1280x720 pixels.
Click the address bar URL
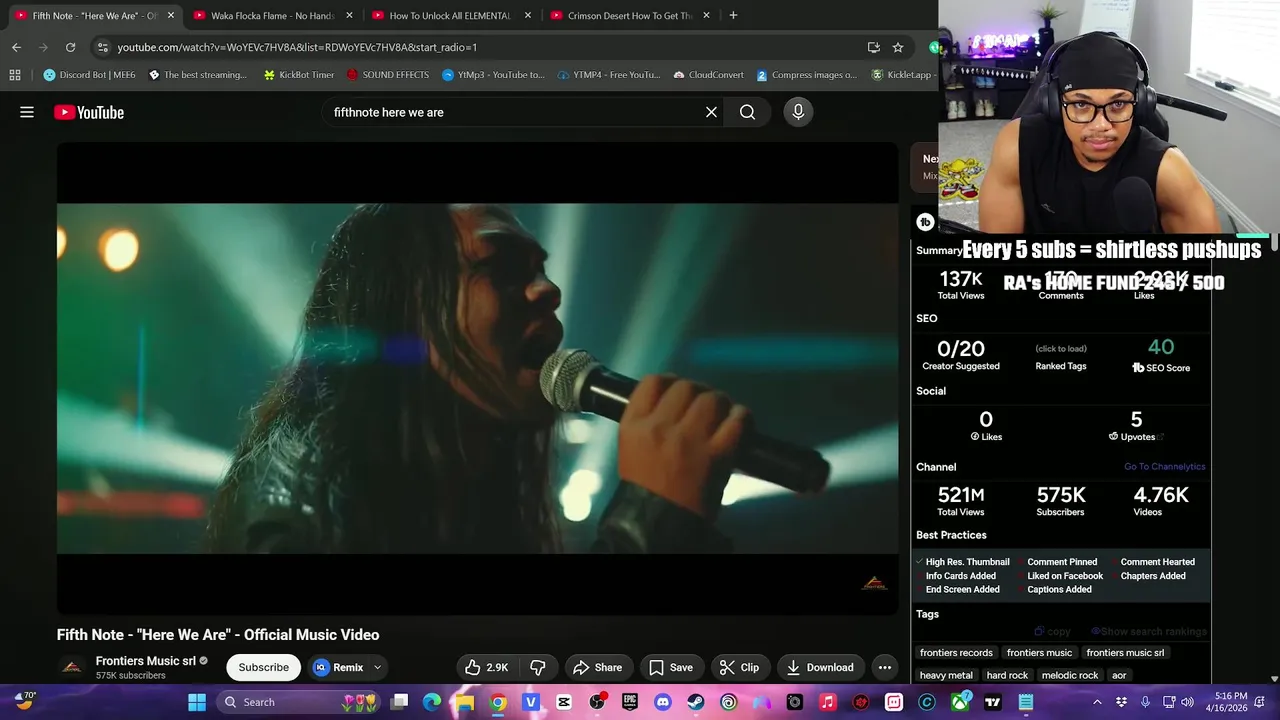297,47
